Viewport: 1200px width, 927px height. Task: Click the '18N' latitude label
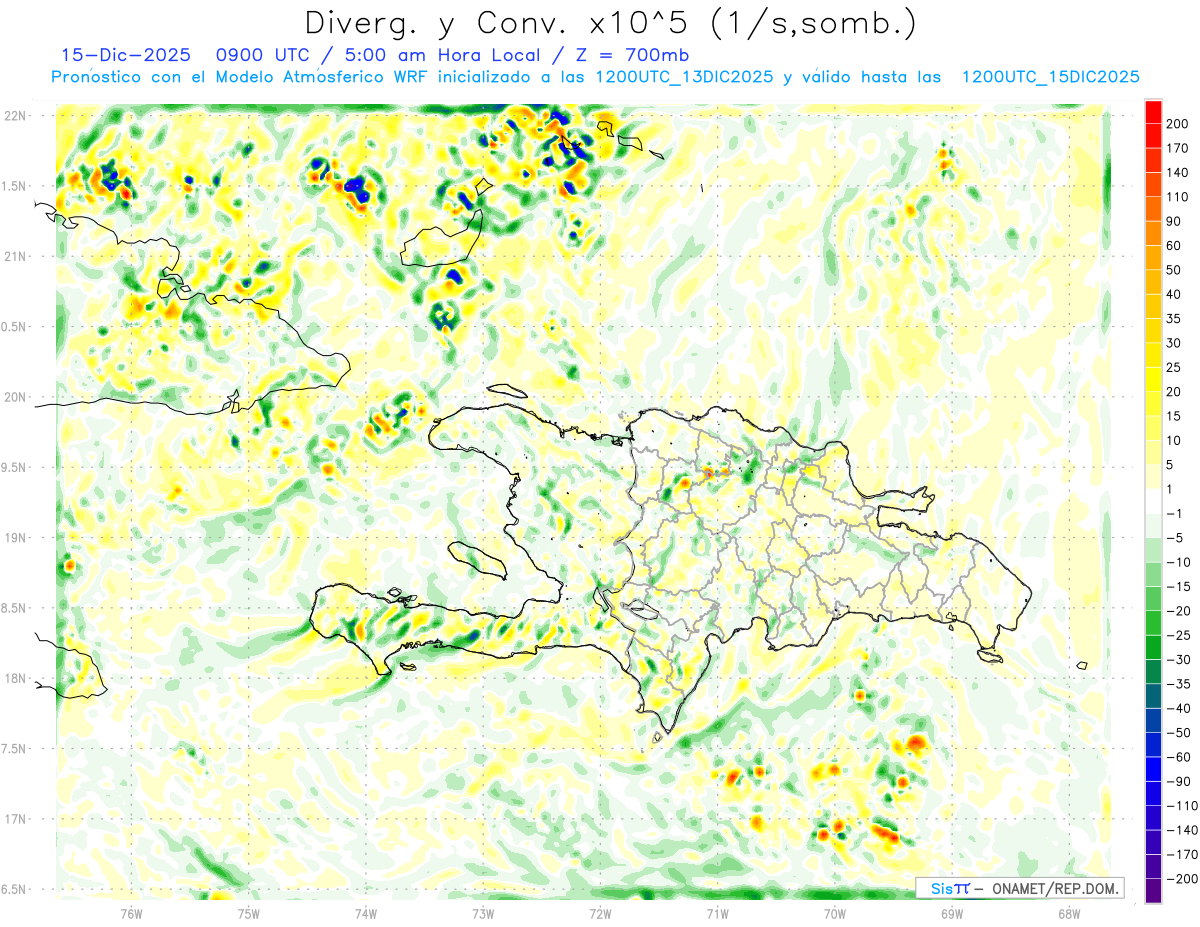click(x=15, y=679)
